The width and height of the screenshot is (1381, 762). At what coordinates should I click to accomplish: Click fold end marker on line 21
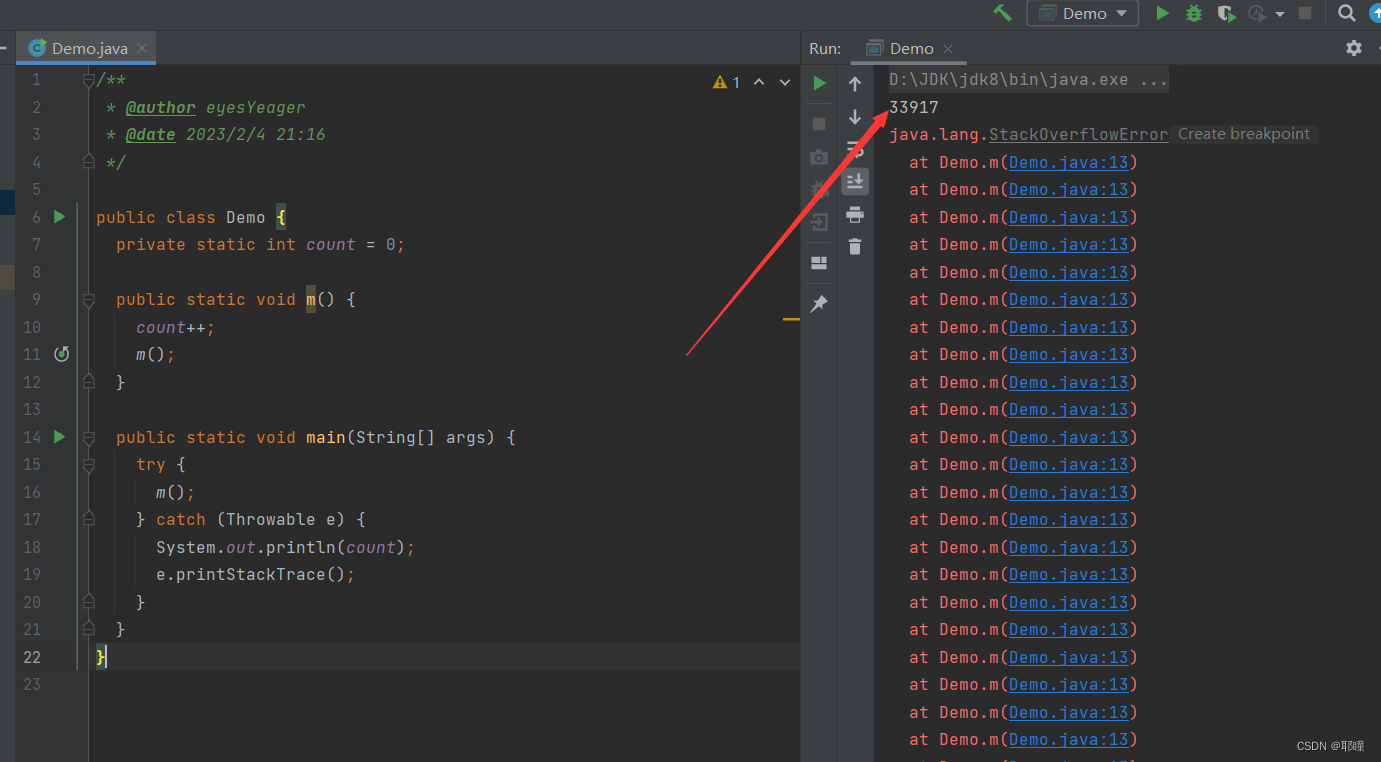point(88,629)
